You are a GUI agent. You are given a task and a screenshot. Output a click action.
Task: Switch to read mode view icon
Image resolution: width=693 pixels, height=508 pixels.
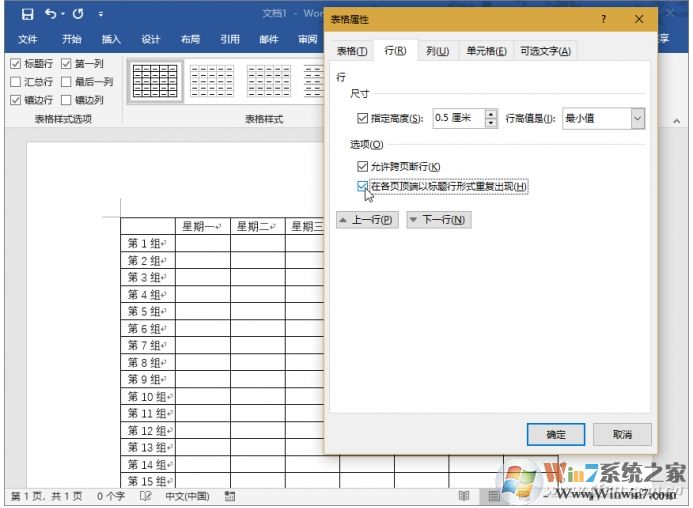click(x=464, y=497)
